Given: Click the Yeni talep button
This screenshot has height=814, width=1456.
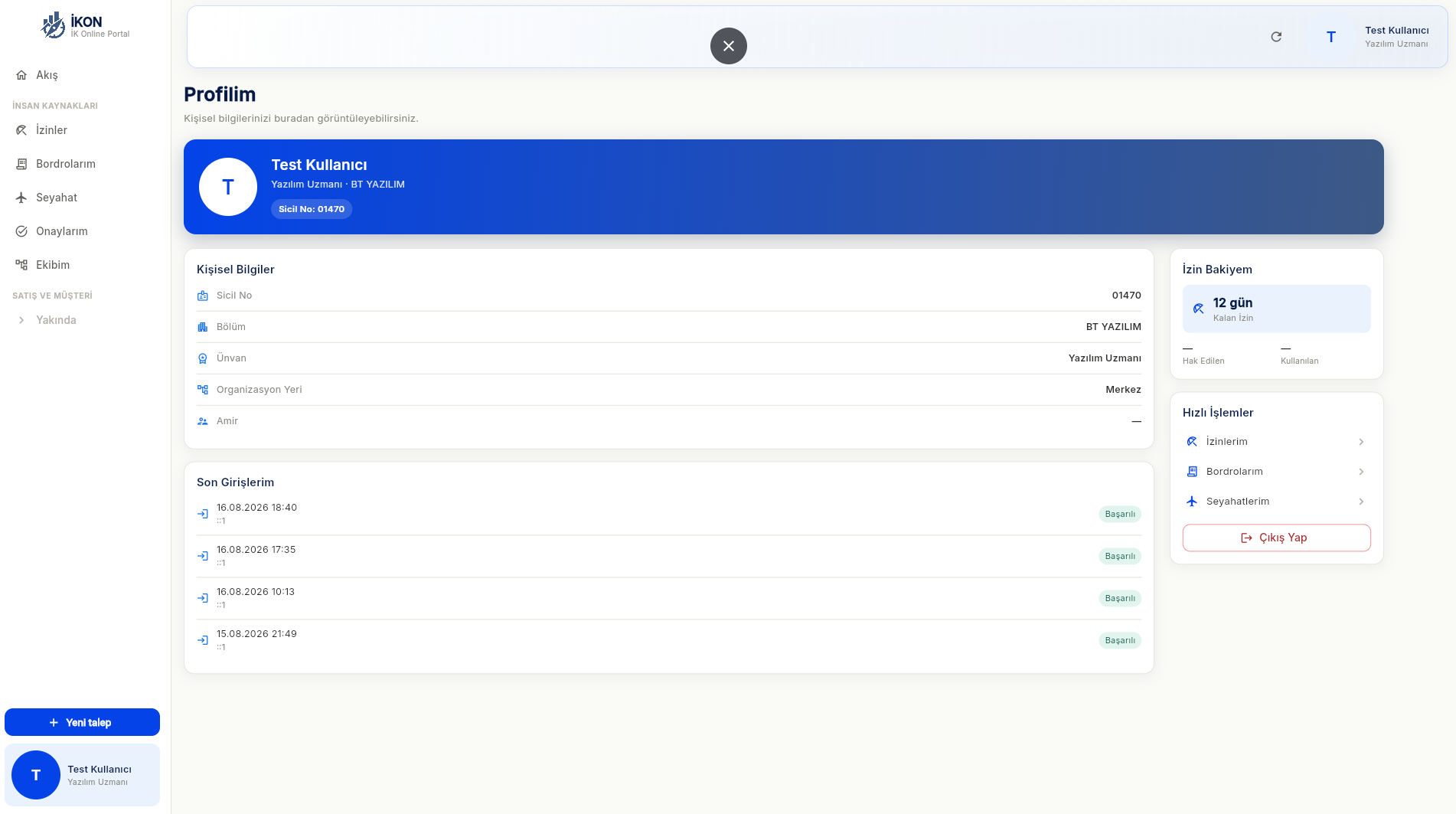Looking at the screenshot, I should 82,722.
